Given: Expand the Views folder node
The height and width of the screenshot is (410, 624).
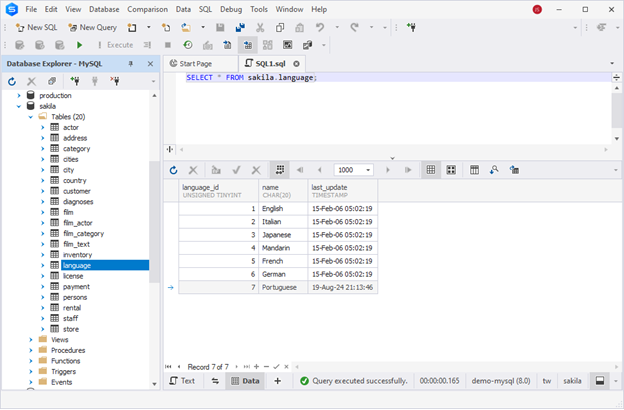Looking at the screenshot, I should 29,339.
